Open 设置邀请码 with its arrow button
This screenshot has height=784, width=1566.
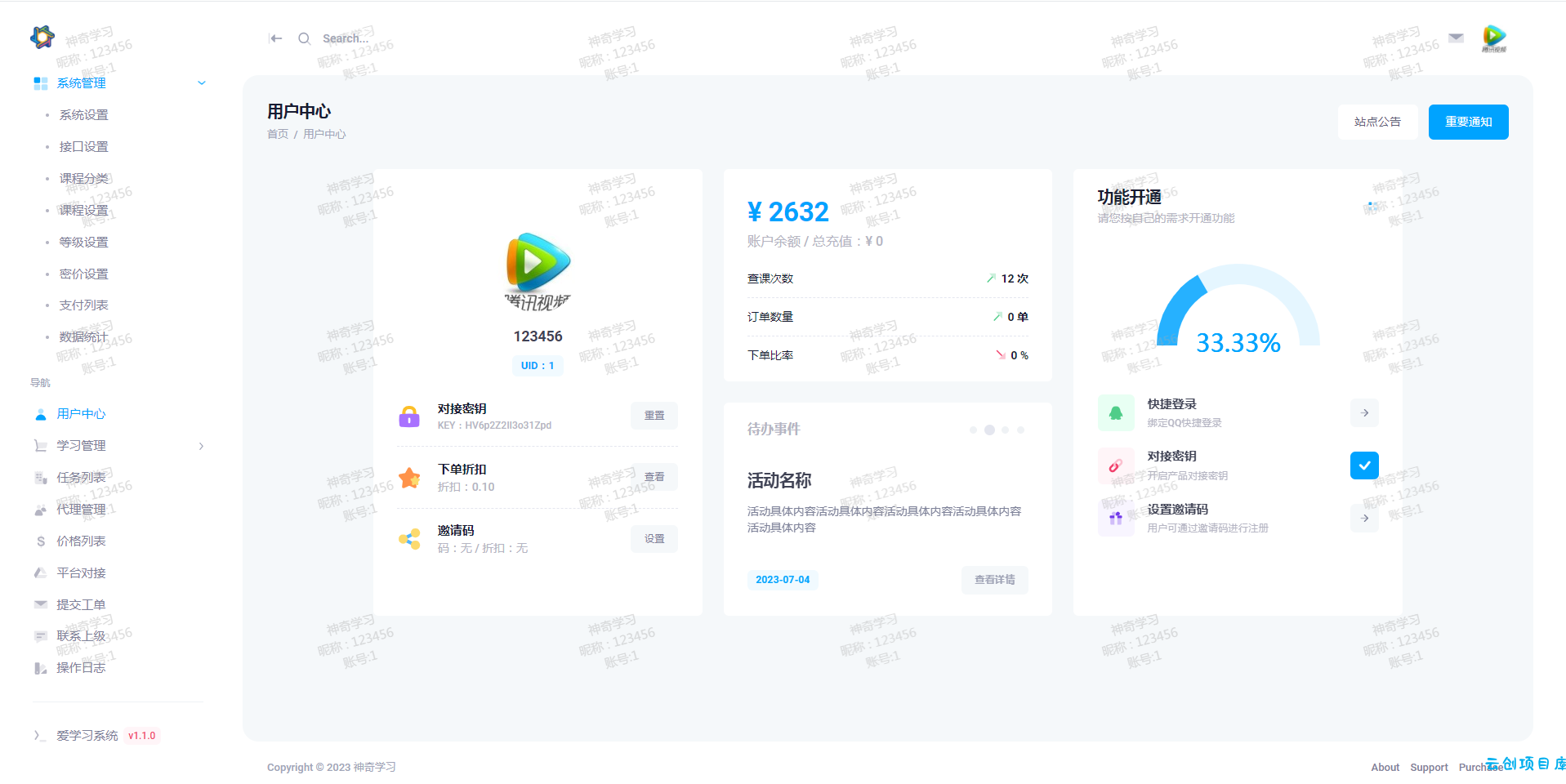1364,518
